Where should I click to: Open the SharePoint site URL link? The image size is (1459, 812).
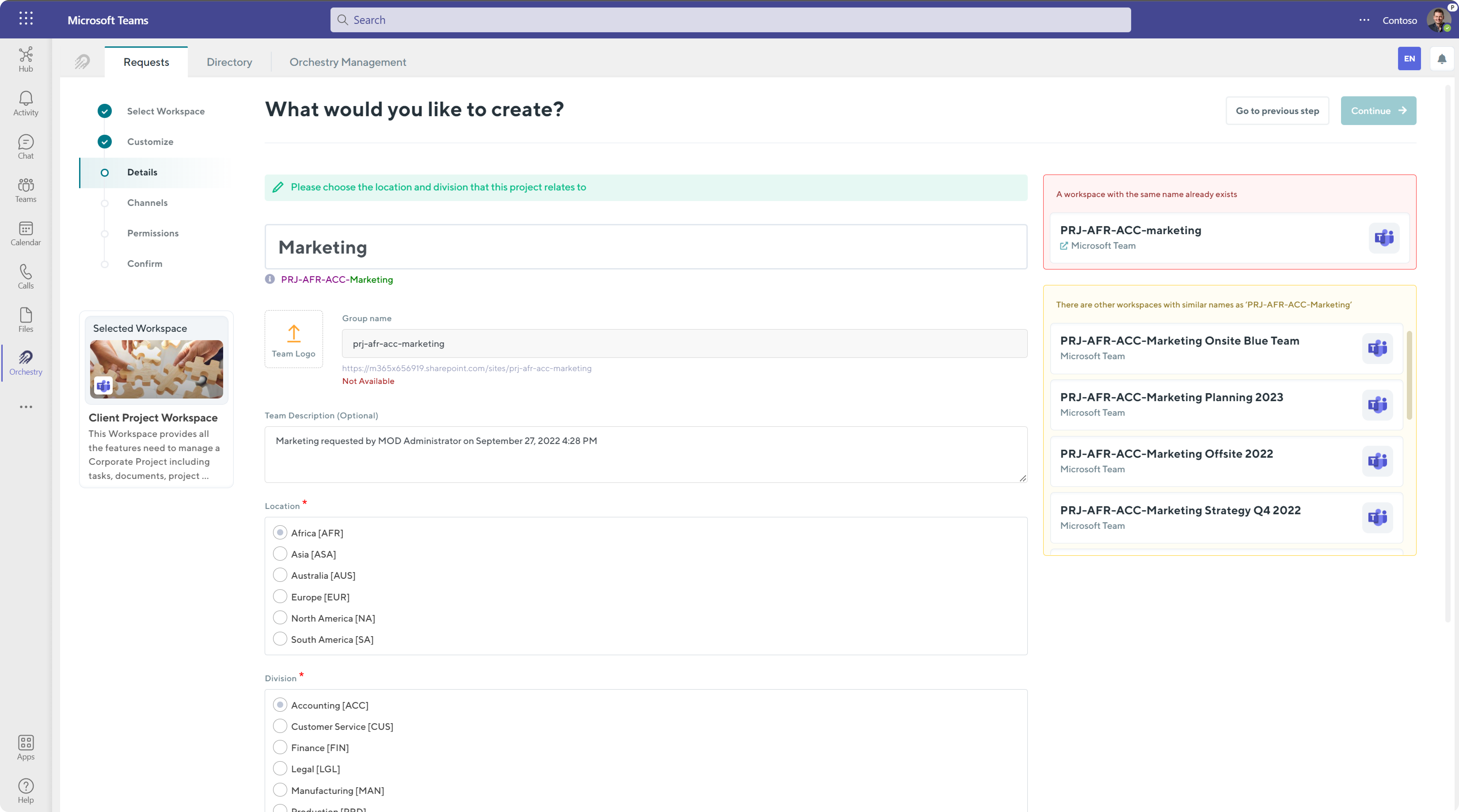(x=467, y=368)
